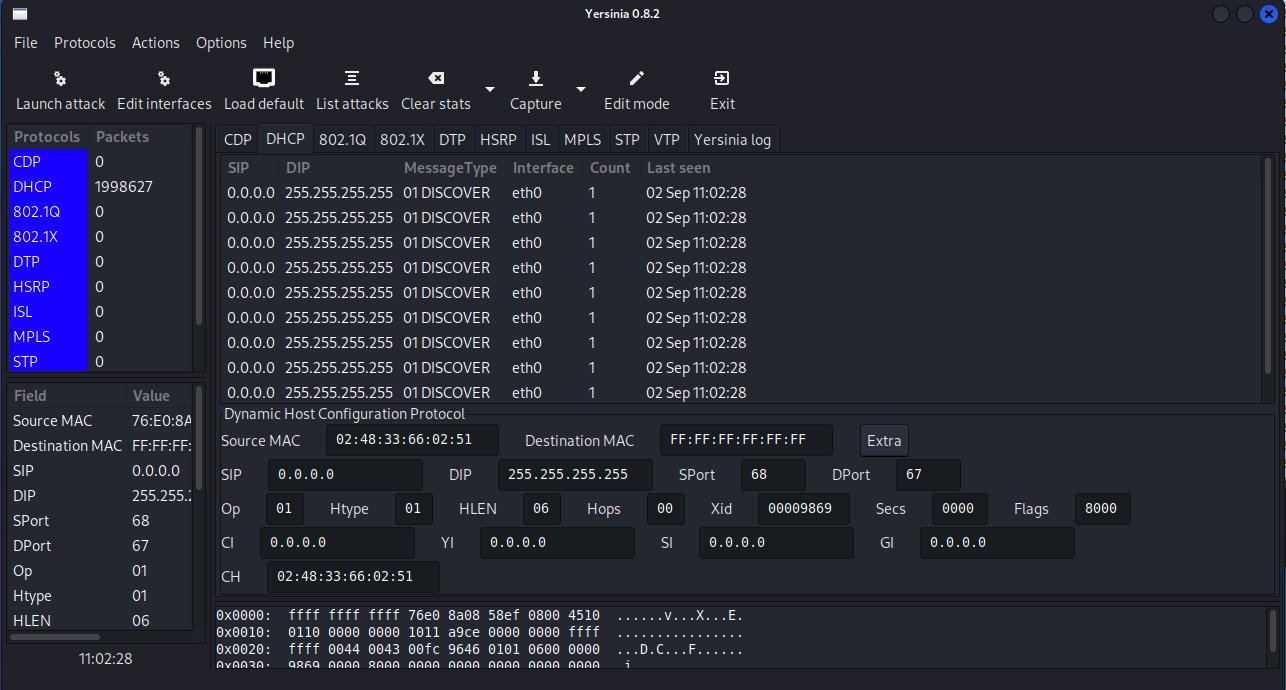Open the VTP tab
The image size is (1286, 690).
pyautogui.click(x=666, y=140)
